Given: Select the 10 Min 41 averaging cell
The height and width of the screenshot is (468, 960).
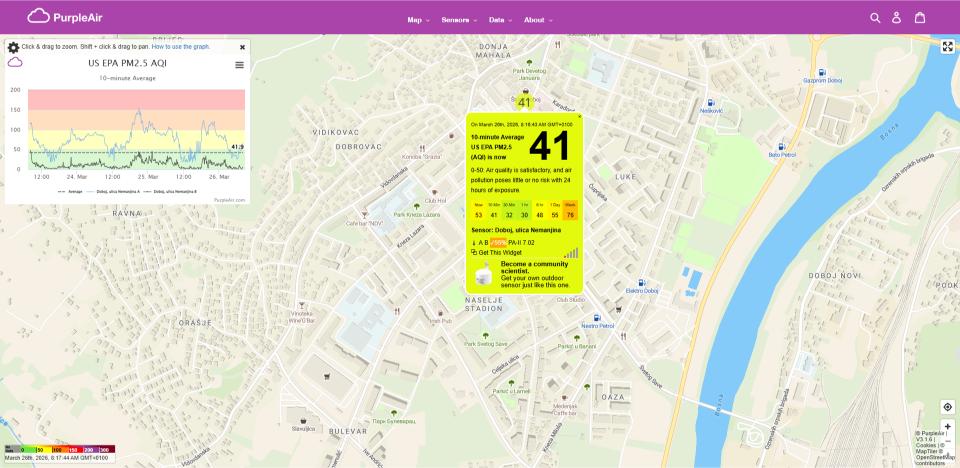Looking at the screenshot, I should pyautogui.click(x=493, y=210).
